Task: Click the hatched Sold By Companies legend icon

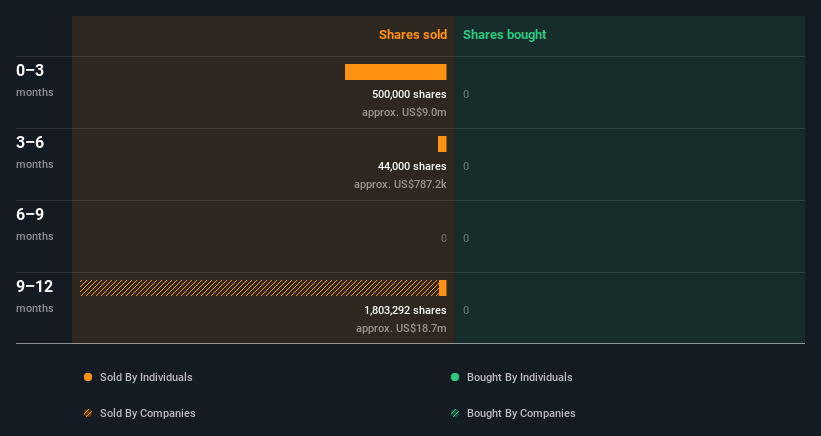Action: [x=88, y=413]
